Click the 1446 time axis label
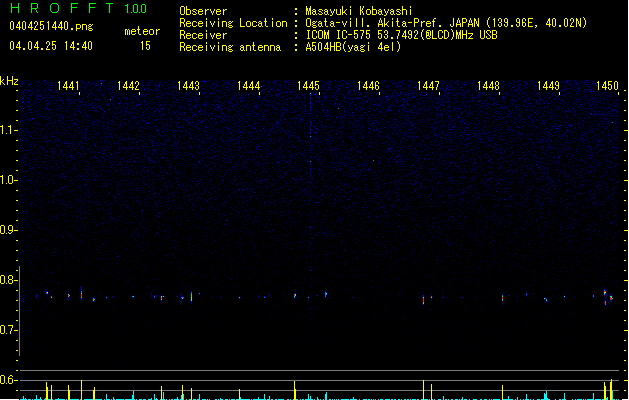Image resolution: width=629 pixels, height=400 pixels. [368, 86]
